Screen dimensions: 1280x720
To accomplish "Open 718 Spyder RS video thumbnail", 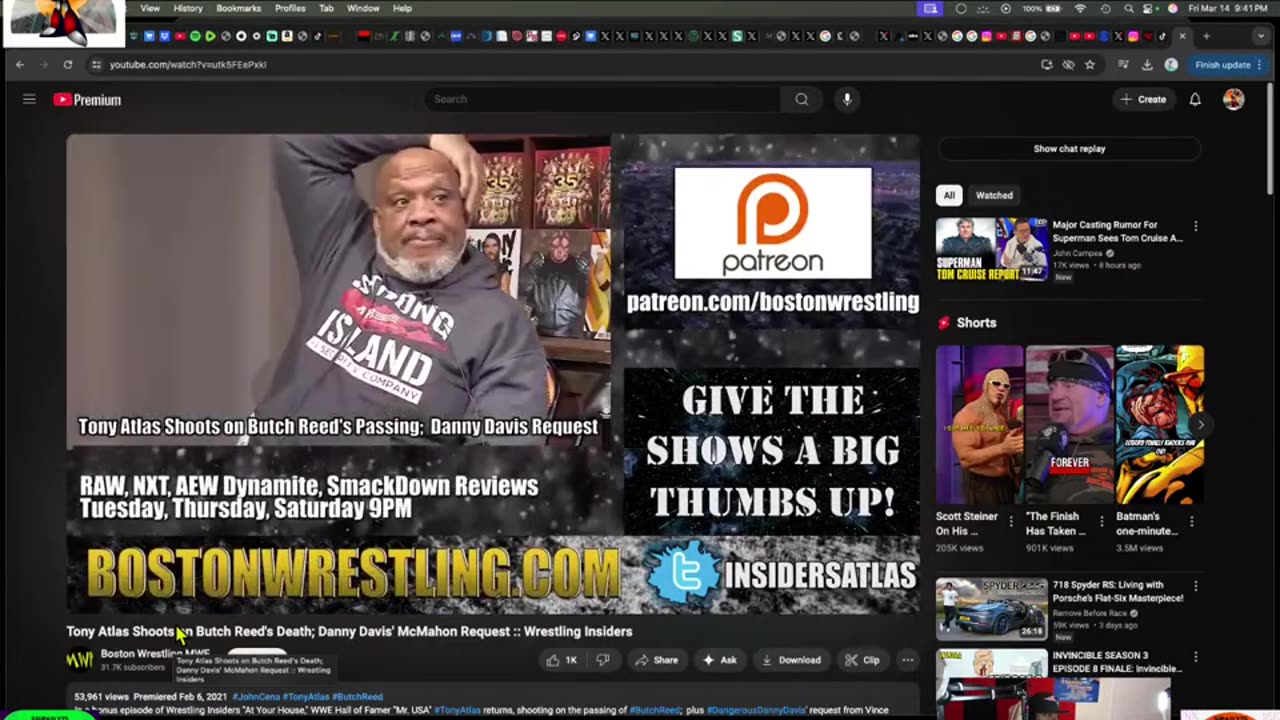I will pos(991,609).
